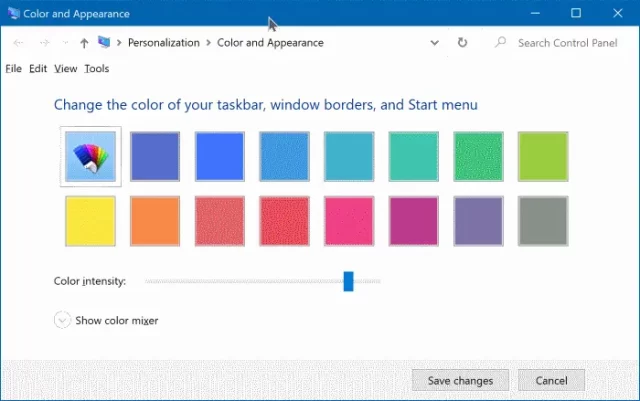This screenshot has height=401, width=640.
Task: Click the Color intensity label
Action: [x=90, y=281]
